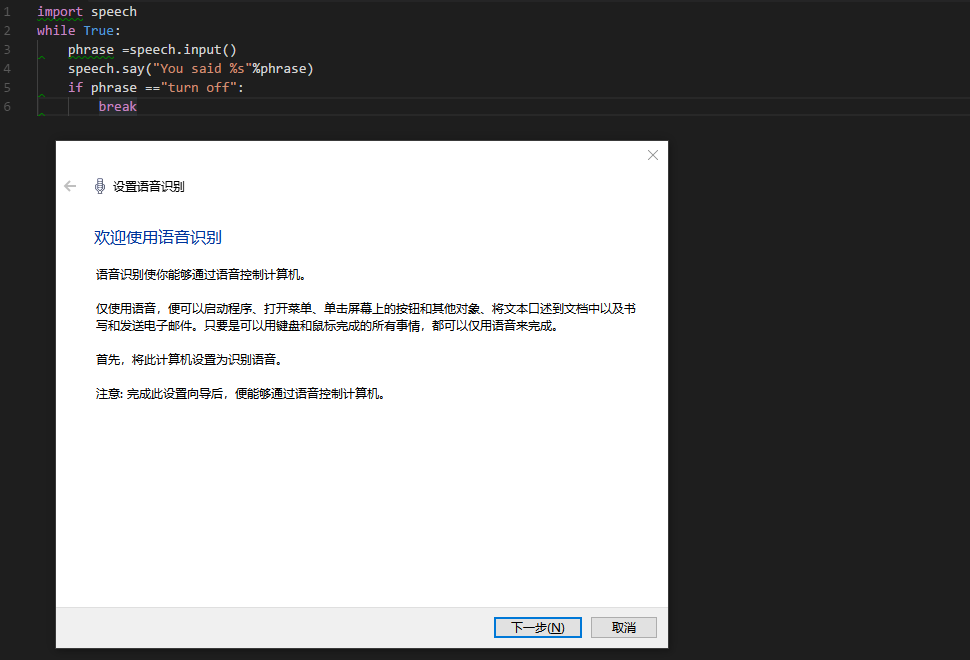The image size is (970, 660).
Task: Click line number 6 in the gutter
Action: [x=7, y=106]
